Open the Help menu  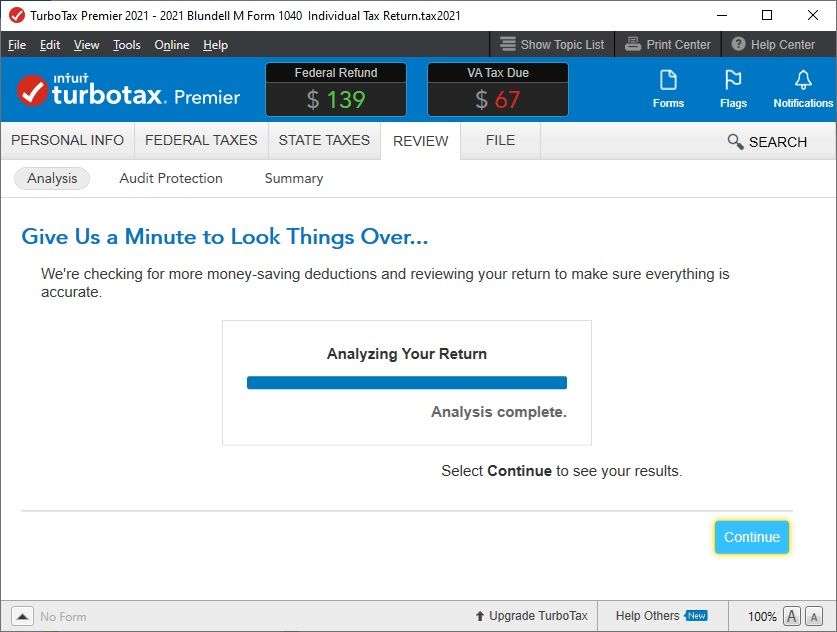pos(216,45)
